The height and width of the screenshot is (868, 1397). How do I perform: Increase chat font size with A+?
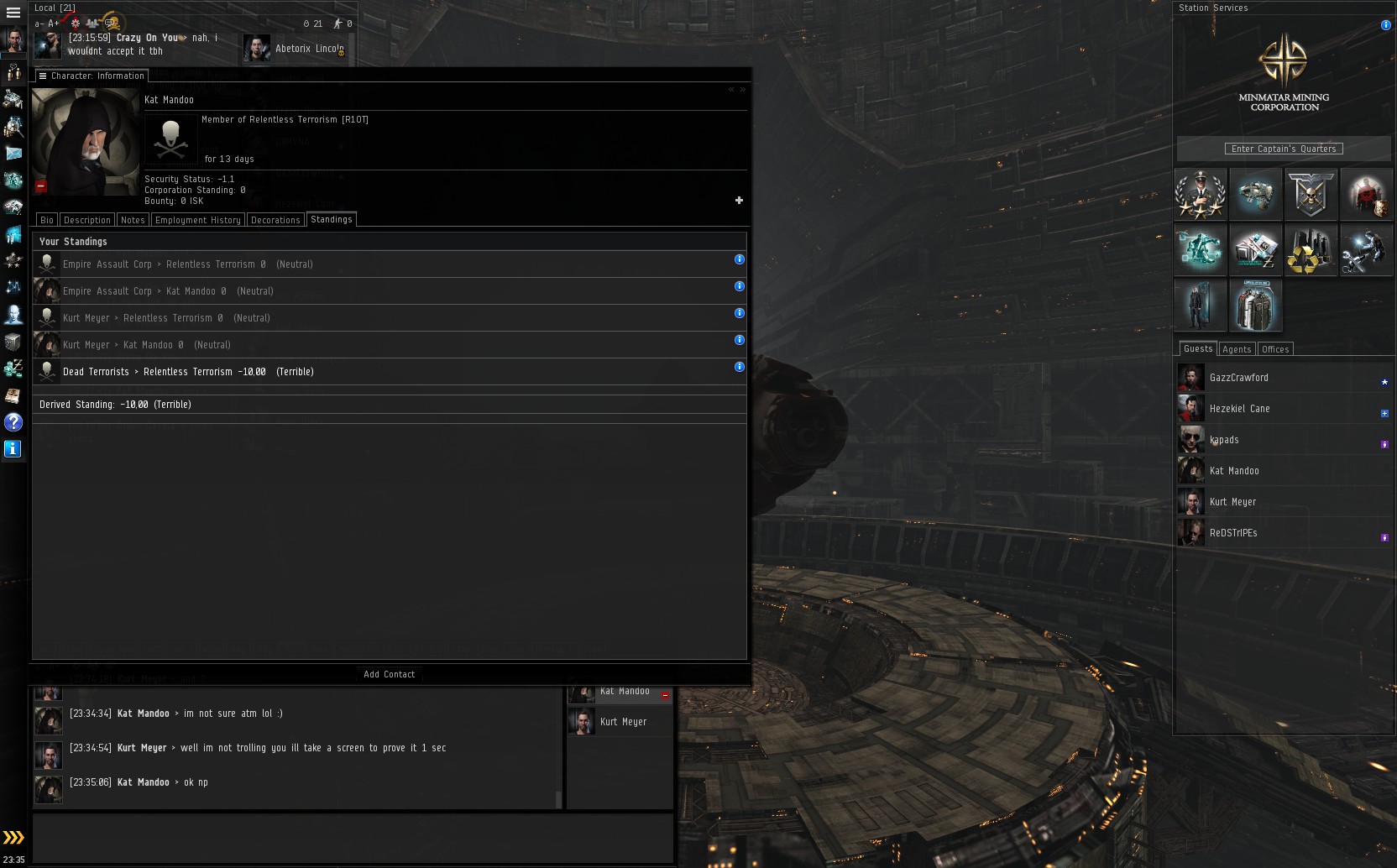click(54, 24)
